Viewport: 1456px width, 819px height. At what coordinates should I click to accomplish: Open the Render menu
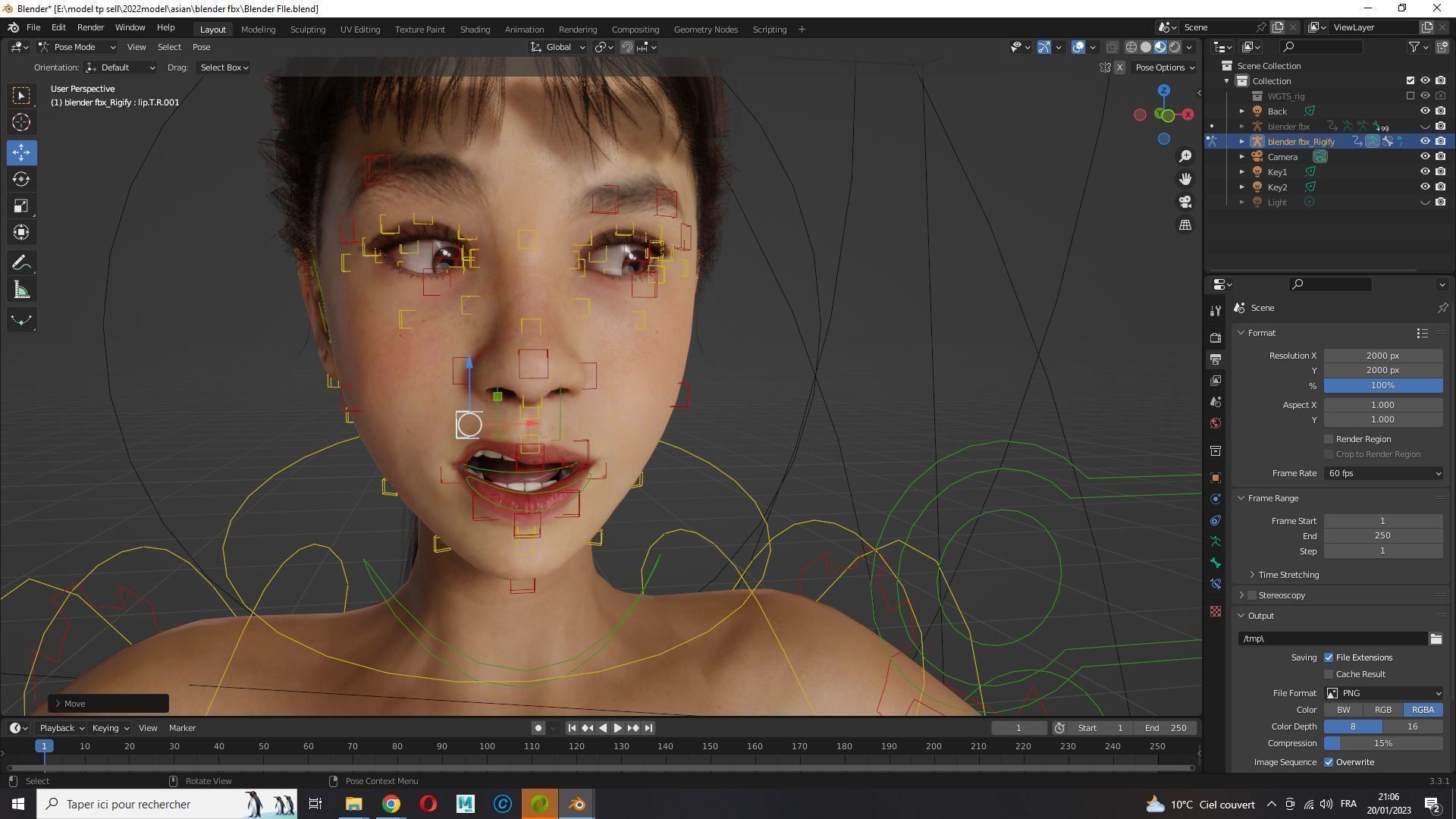90,27
